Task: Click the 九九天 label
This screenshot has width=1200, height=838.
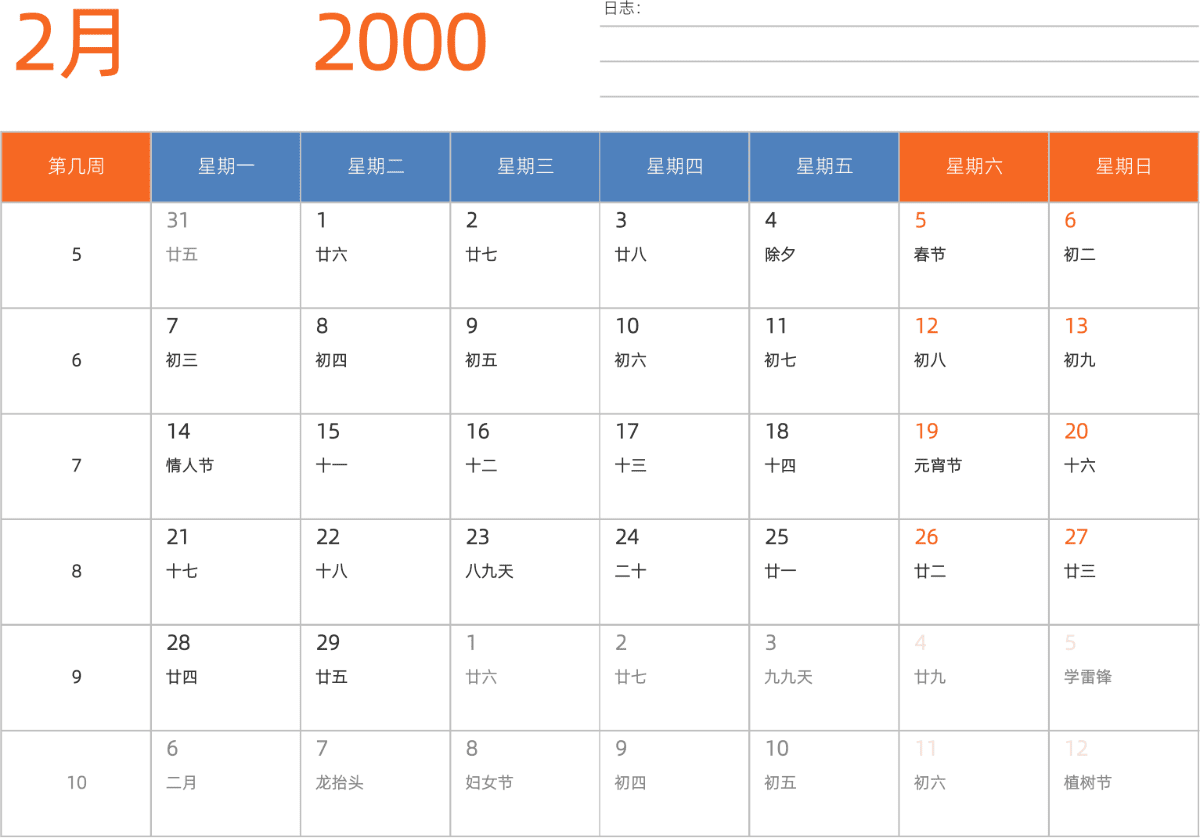Action: (x=789, y=677)
